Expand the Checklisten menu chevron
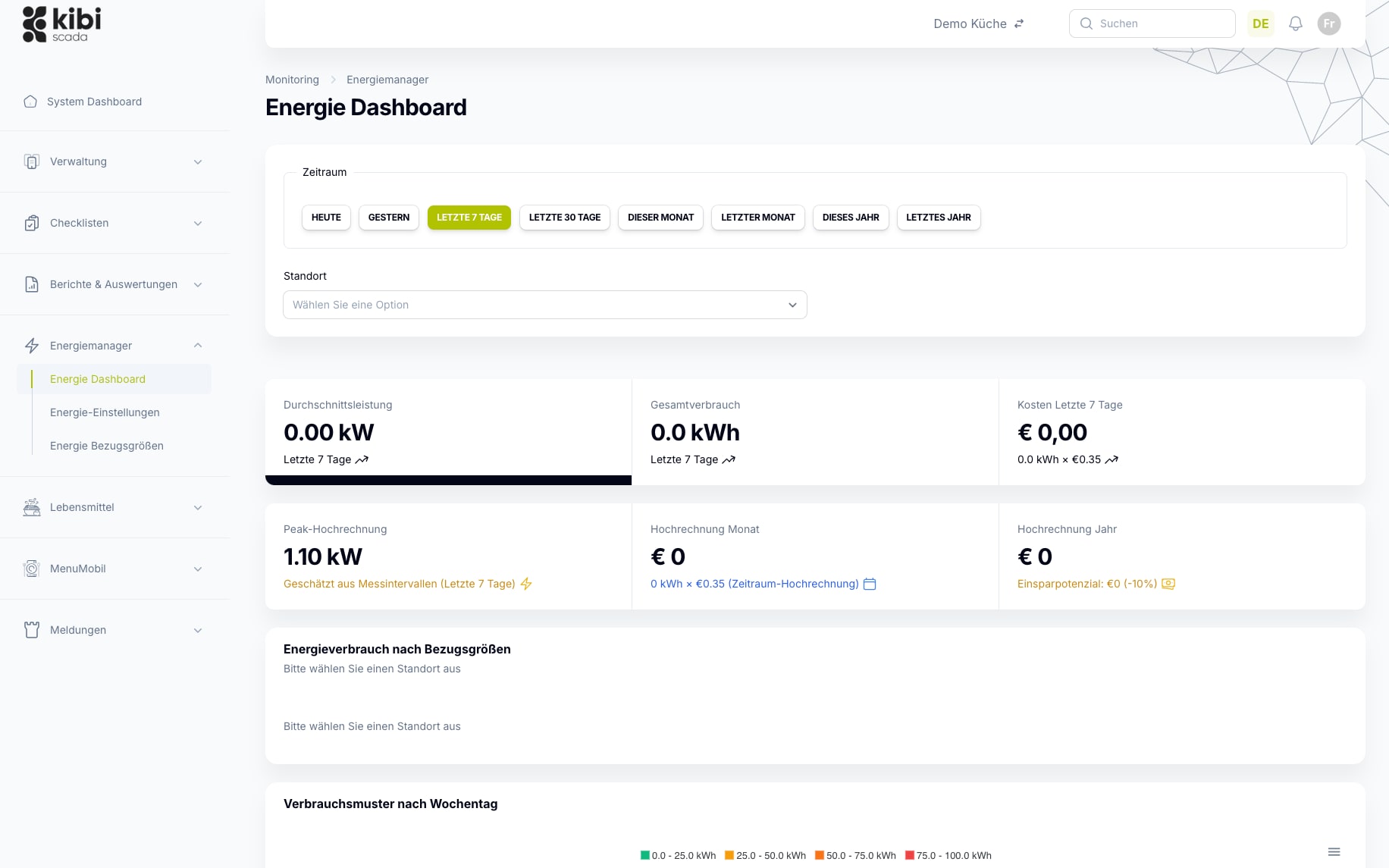 coord(198,223)
